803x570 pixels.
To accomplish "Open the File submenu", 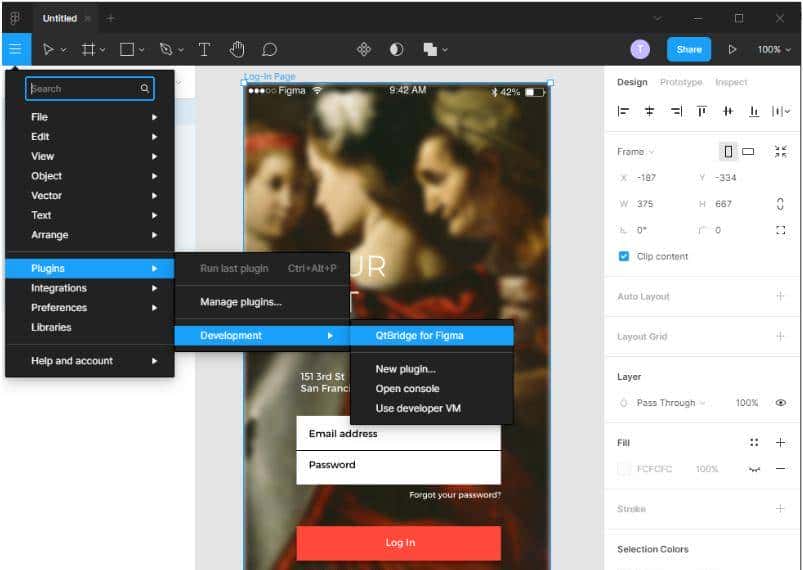I will pos(90,117).
